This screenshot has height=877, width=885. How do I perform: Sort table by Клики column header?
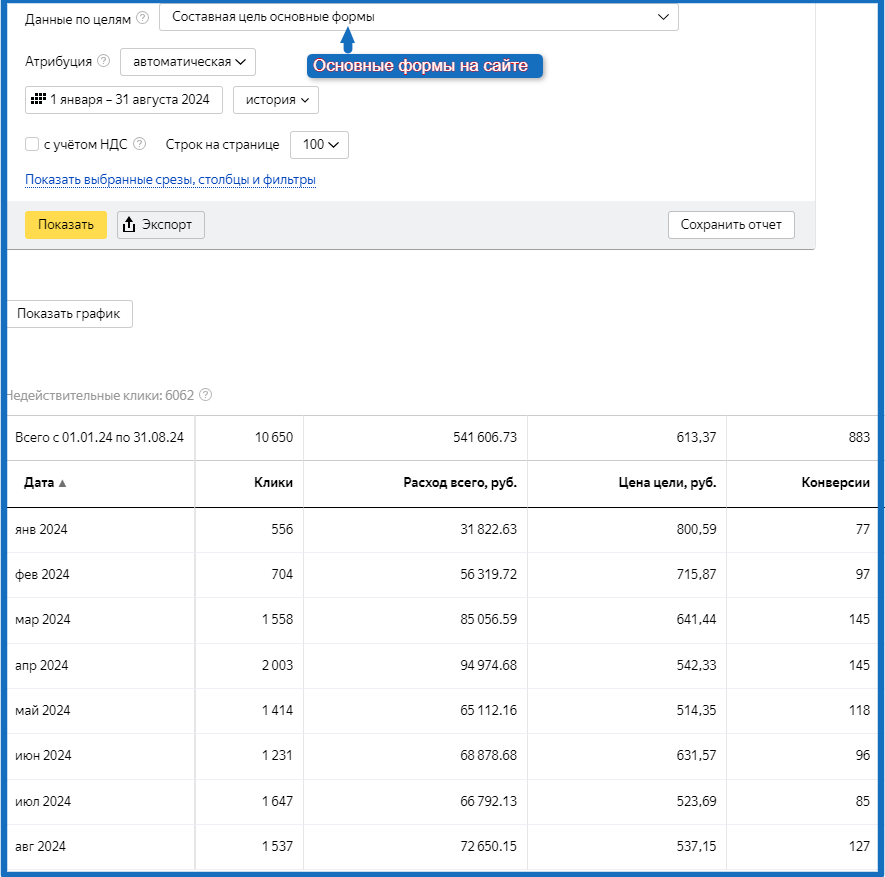tap(273, 482)
